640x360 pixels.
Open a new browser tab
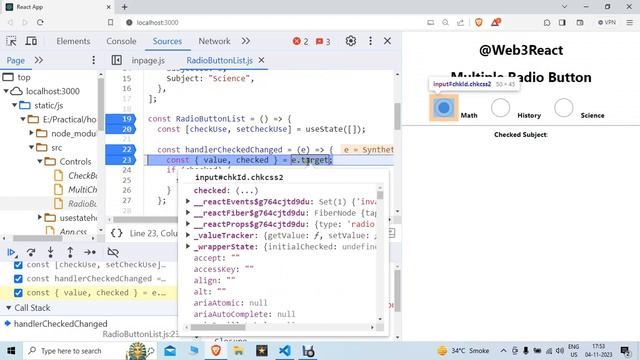click(x=124, y=7)
